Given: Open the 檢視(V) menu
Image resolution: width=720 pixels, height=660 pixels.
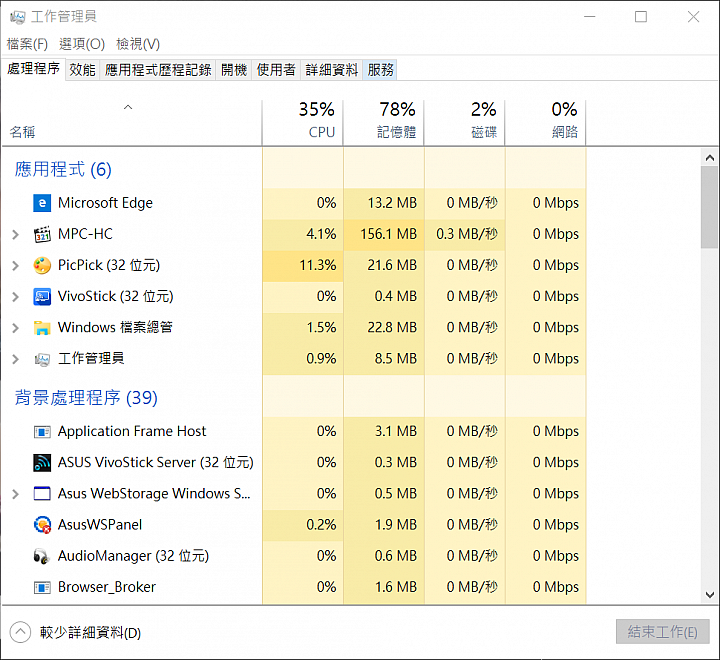Looking at the screenshot, I should click(138, 44).
